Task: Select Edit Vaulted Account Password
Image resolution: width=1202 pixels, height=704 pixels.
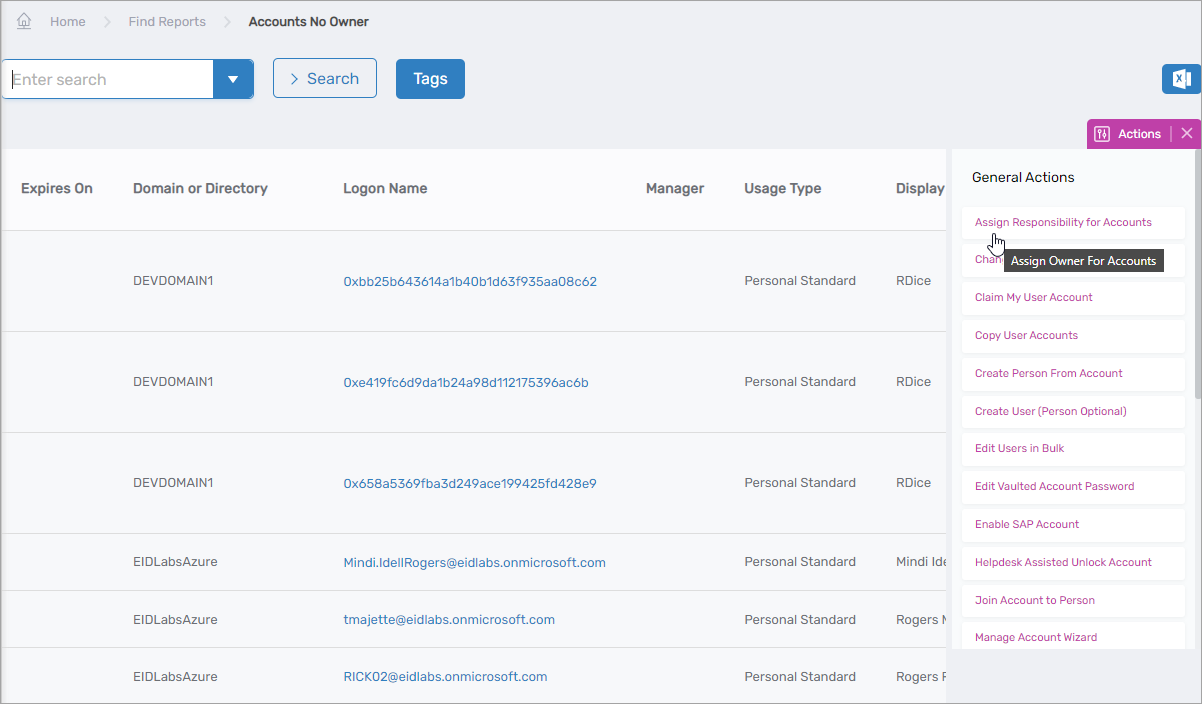Action: 1054,486
